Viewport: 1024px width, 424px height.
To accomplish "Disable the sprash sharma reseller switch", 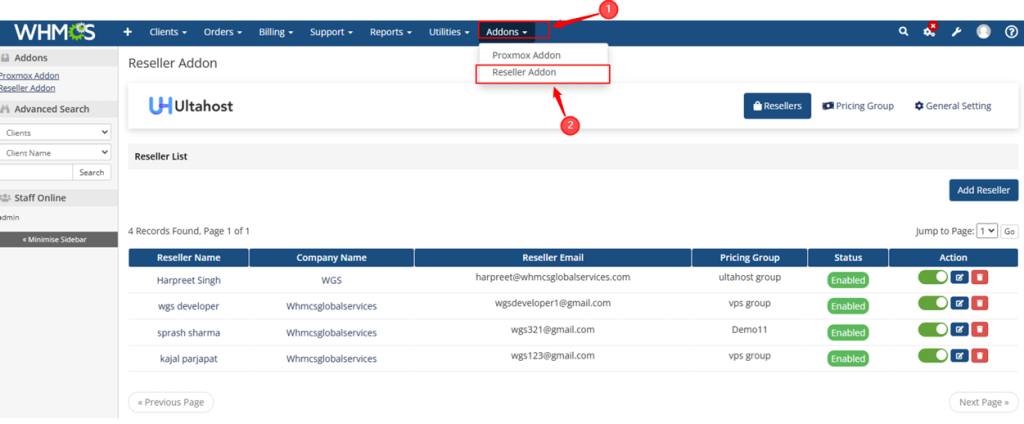I will pos(932,329).
